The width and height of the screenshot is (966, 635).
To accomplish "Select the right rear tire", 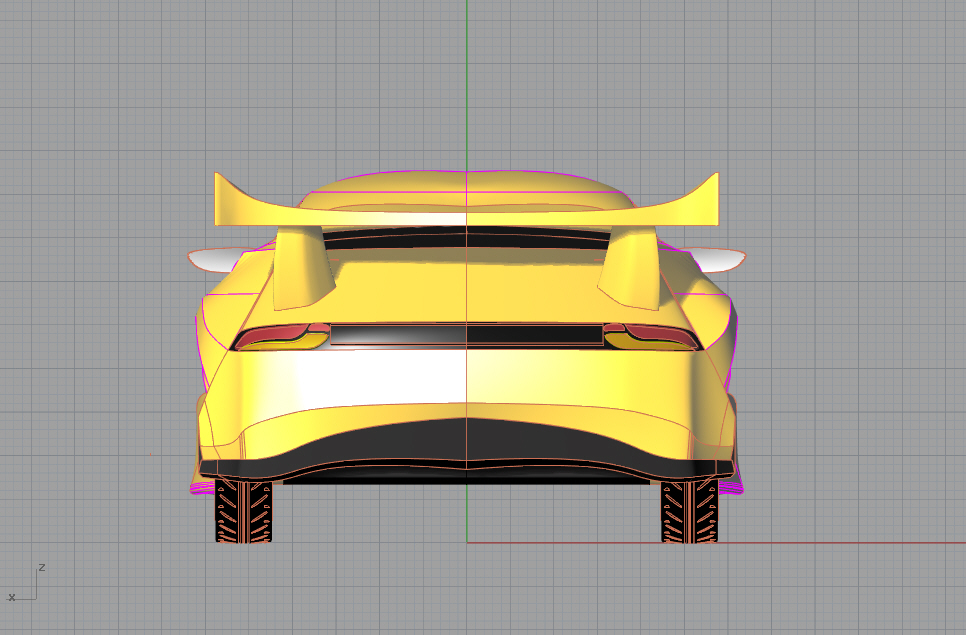I will coord(689,511).
